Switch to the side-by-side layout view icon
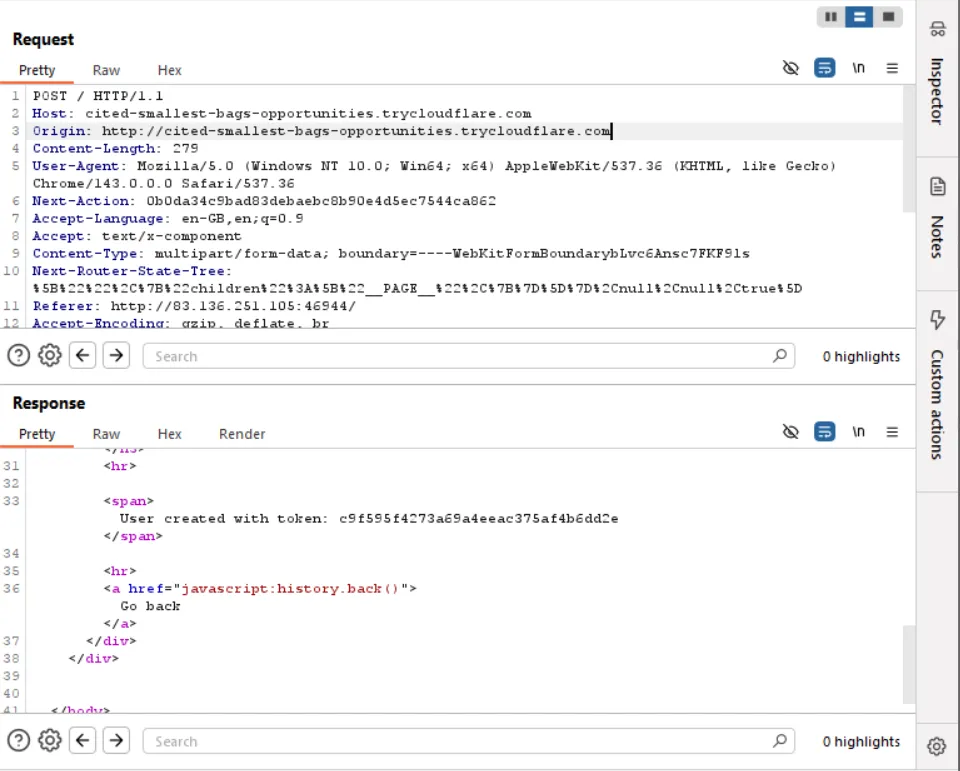Image resolution: width=960 pixels, height=771 pixels. [x=830, y=17]
